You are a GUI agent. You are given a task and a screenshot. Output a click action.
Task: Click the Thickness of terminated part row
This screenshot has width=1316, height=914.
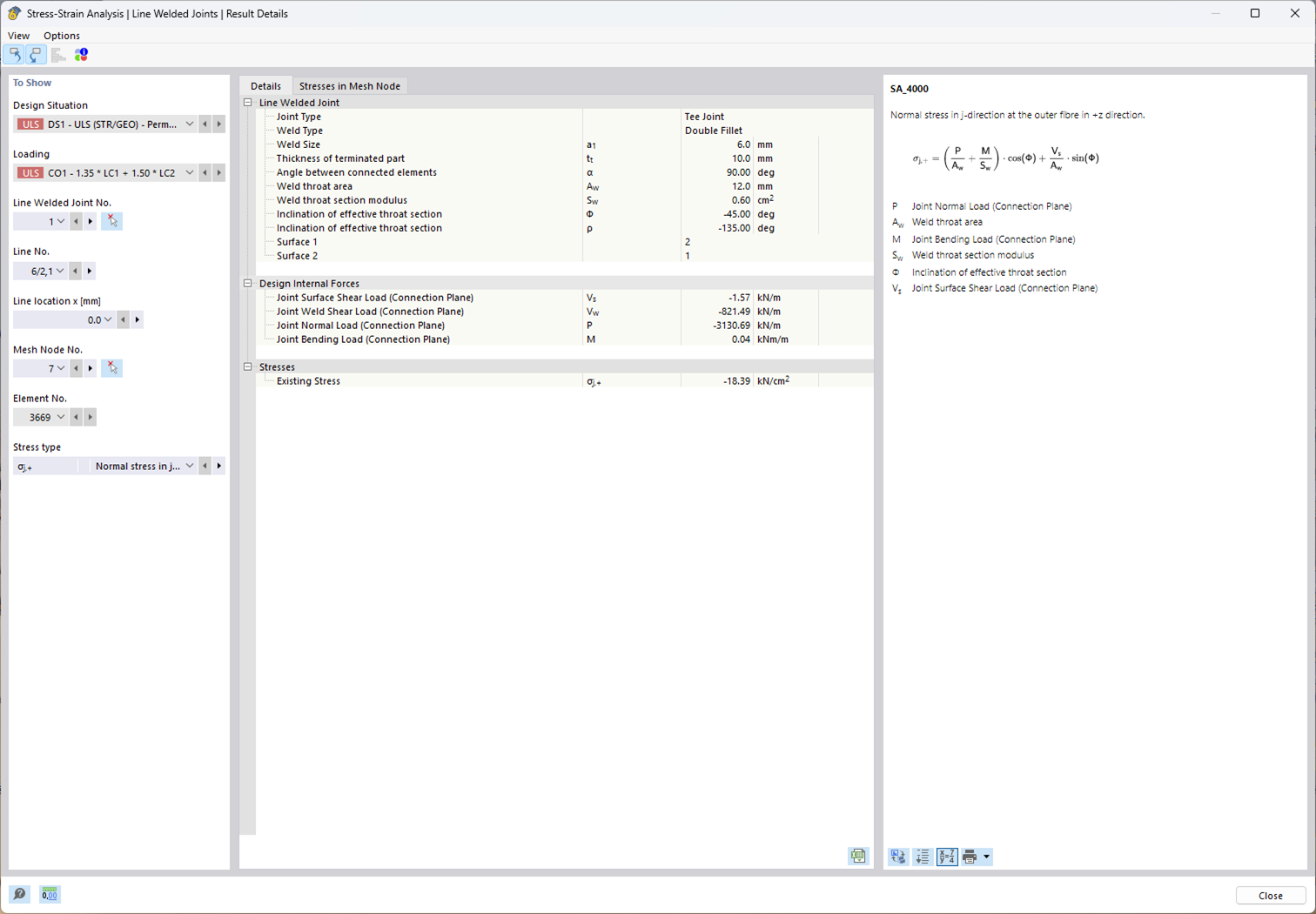click(x=565, y=158)
